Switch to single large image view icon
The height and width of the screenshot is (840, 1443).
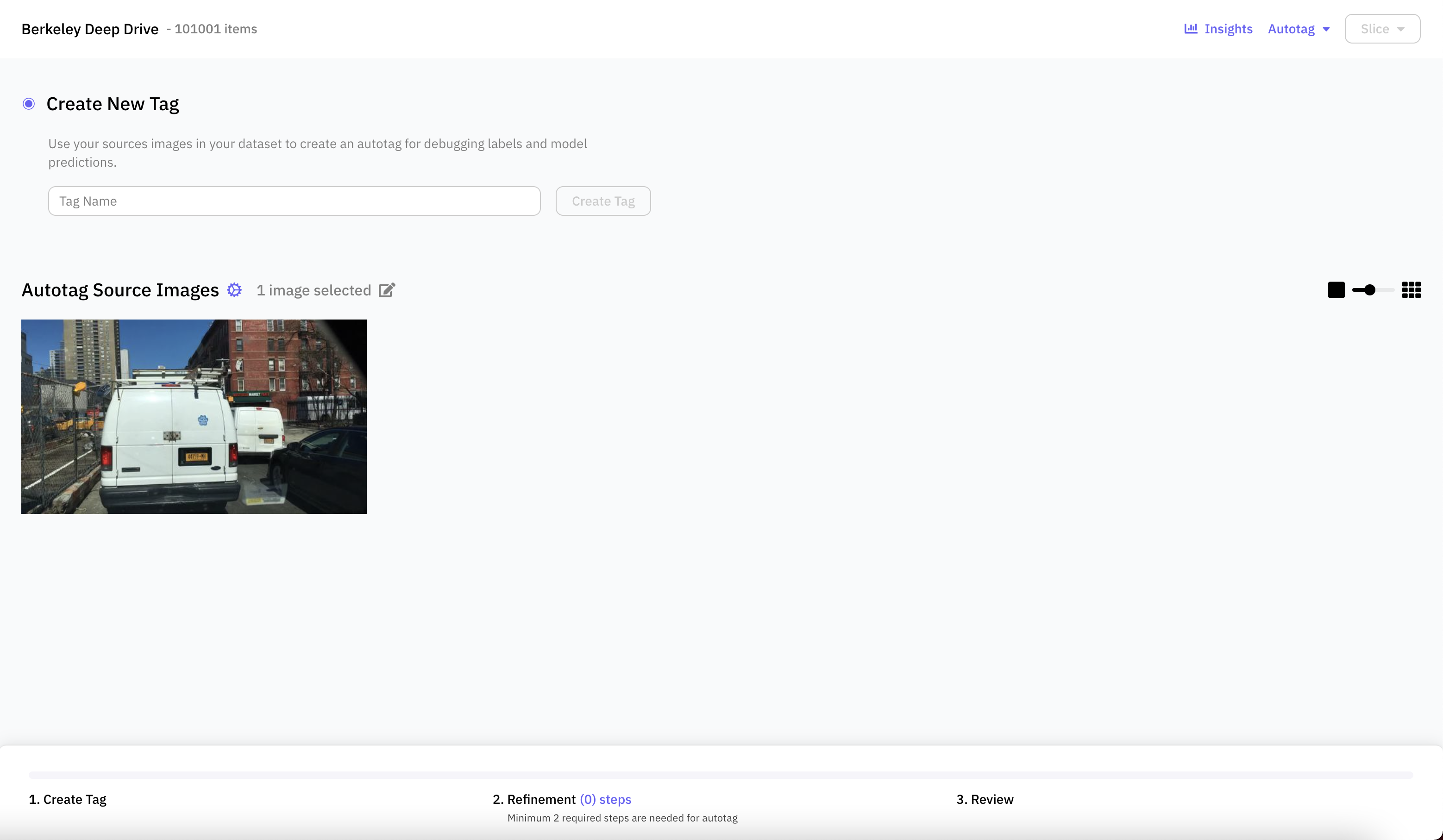1336,290
